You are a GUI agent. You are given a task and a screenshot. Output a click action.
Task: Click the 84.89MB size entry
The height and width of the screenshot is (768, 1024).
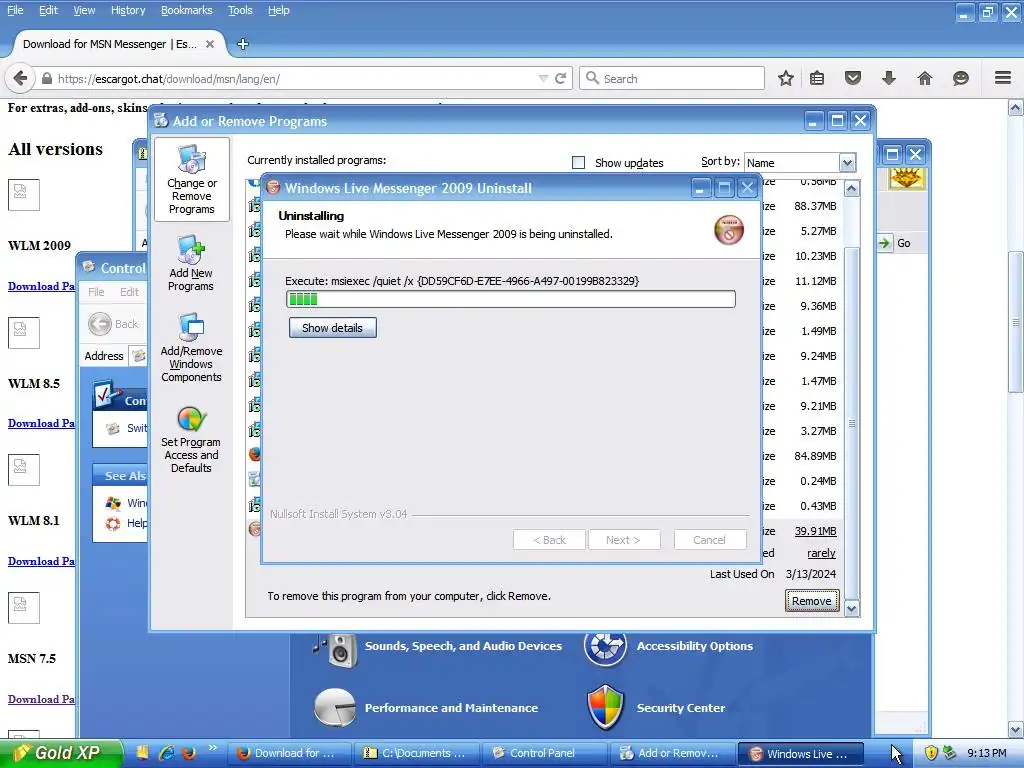tap(815, 456)
